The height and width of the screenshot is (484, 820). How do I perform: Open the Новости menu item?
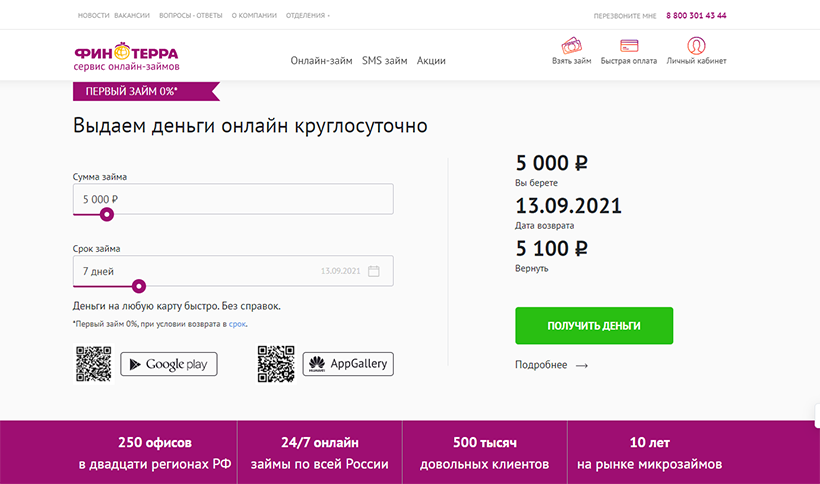pyautogui.click(x=93, y=16)
